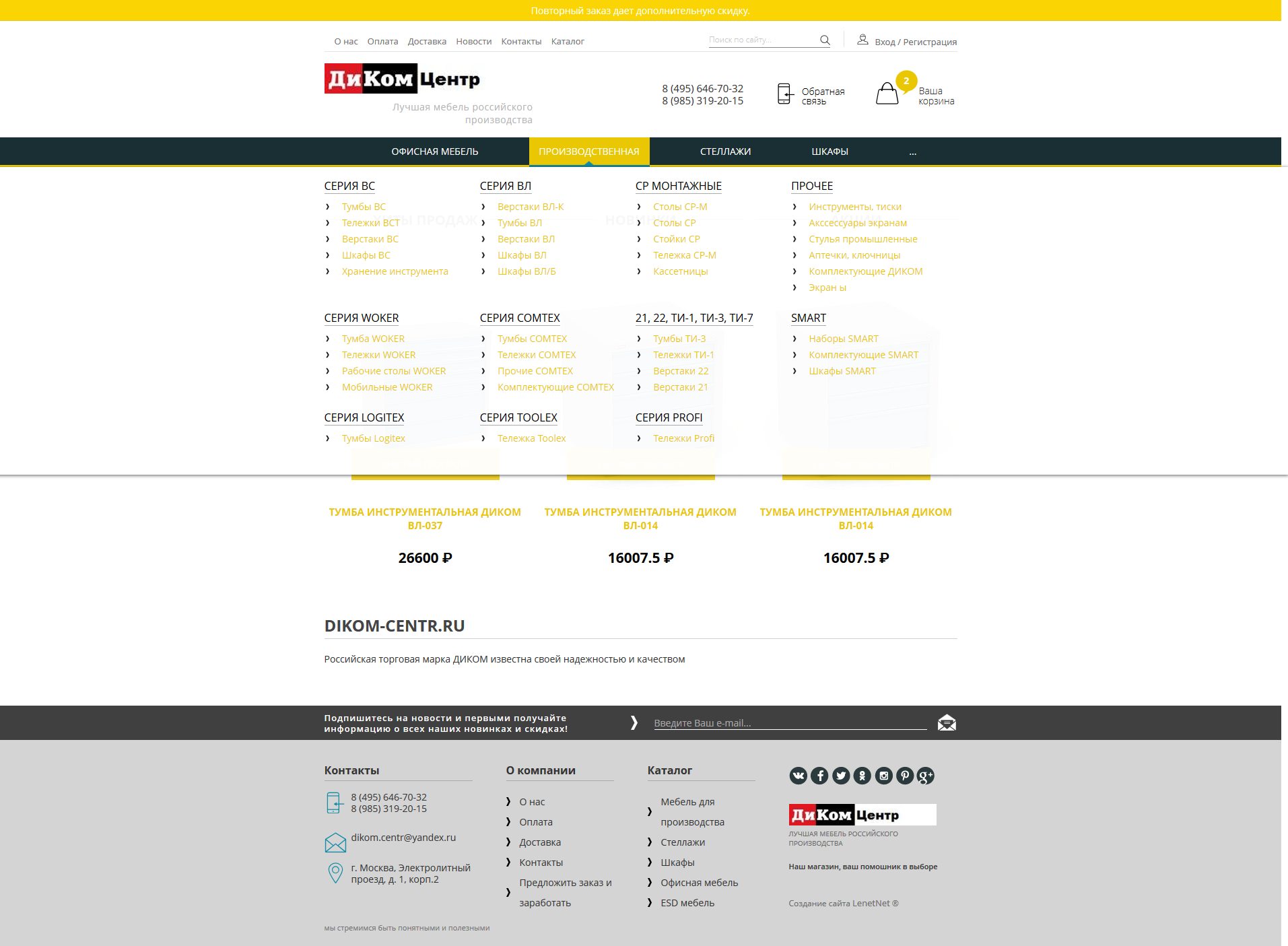Click the footer email envelope icon
This screenshot has height=946, width=1288.
click(x=335, y=842)
